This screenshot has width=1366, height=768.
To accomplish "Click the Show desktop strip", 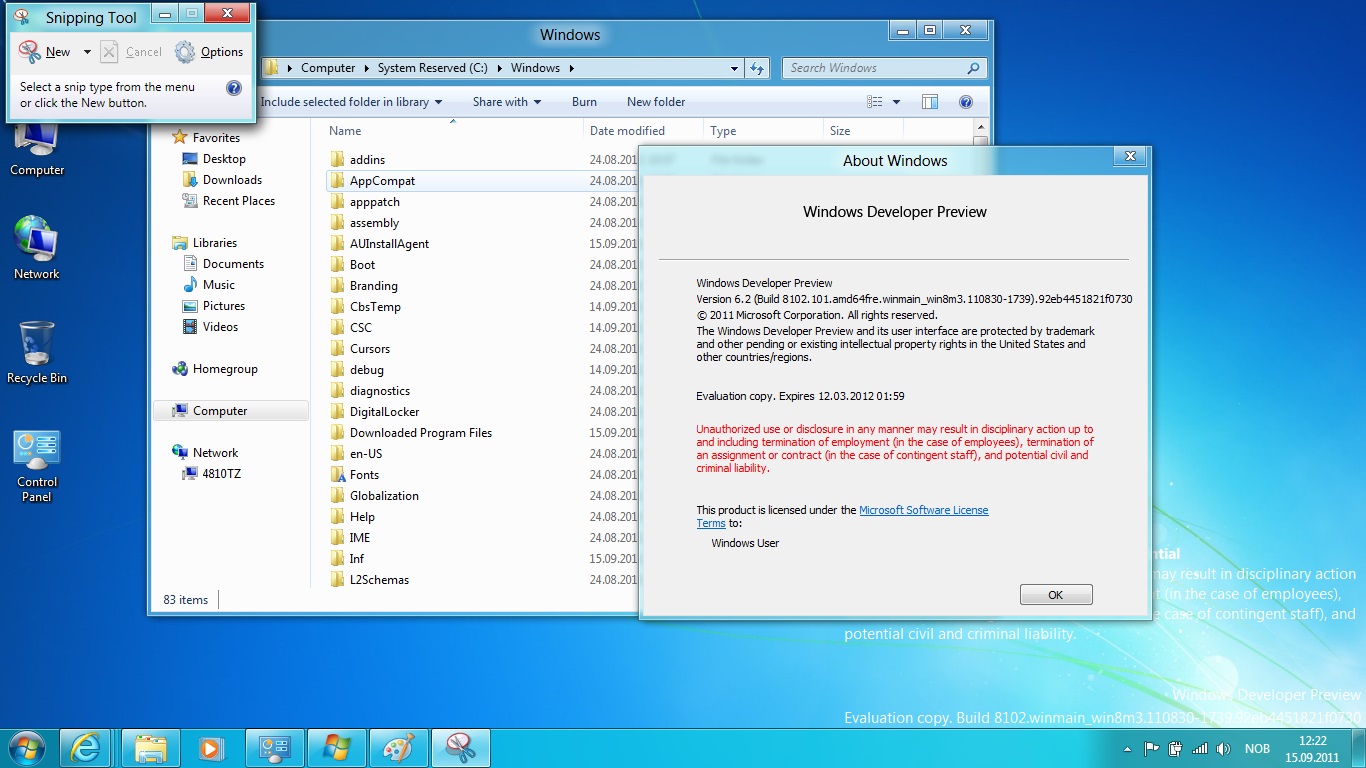I will pyautogui.click(x=1358, y=748).
